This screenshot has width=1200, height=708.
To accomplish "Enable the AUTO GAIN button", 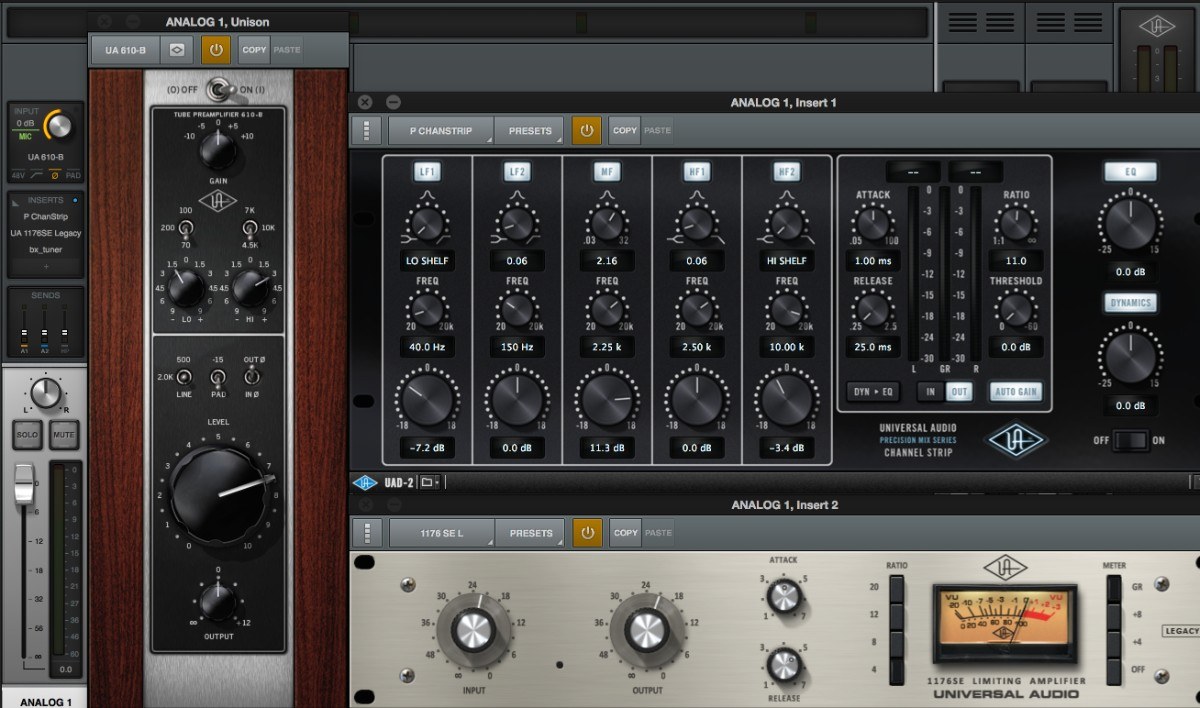I will [1014, 391].
